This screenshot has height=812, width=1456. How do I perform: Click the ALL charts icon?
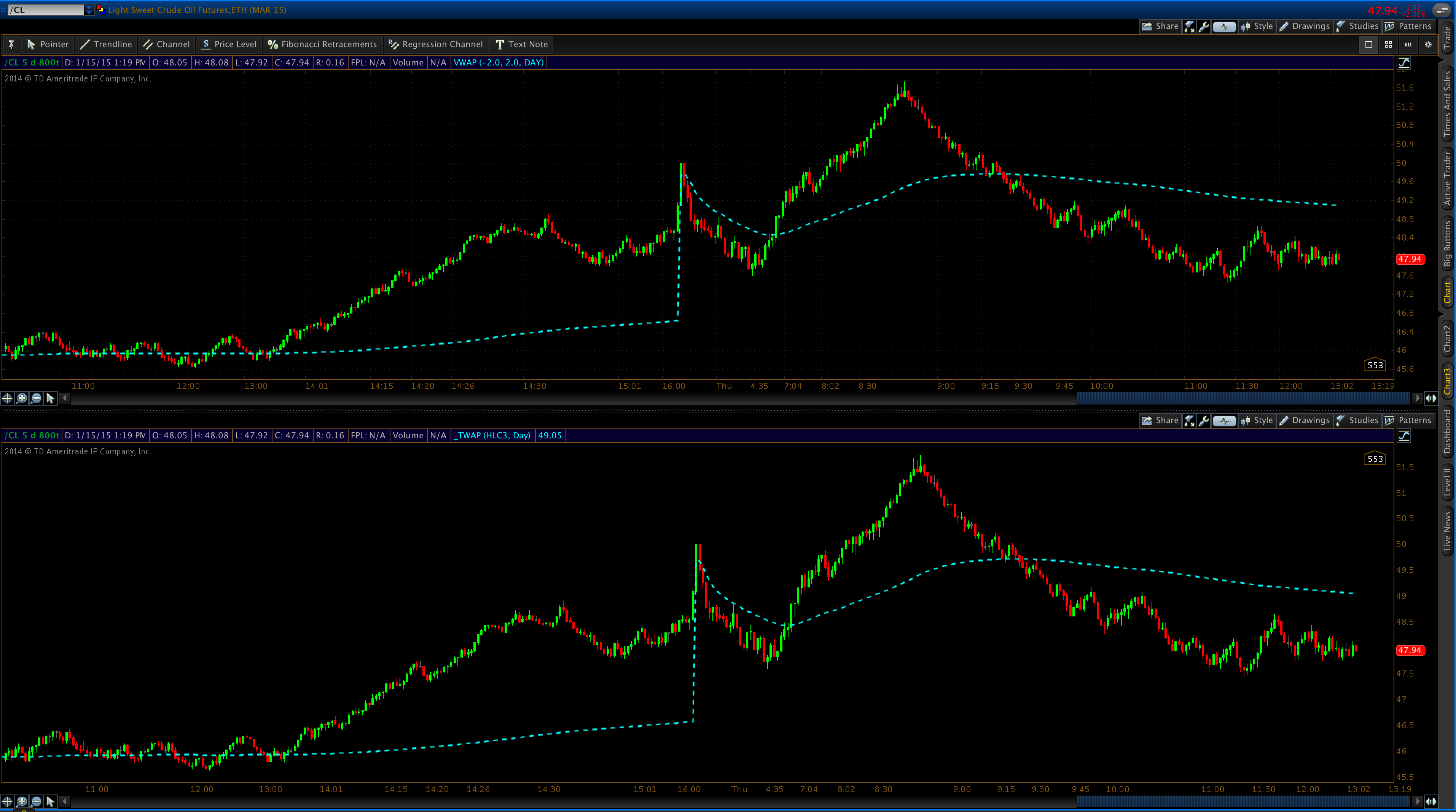tap(1408, 44)
